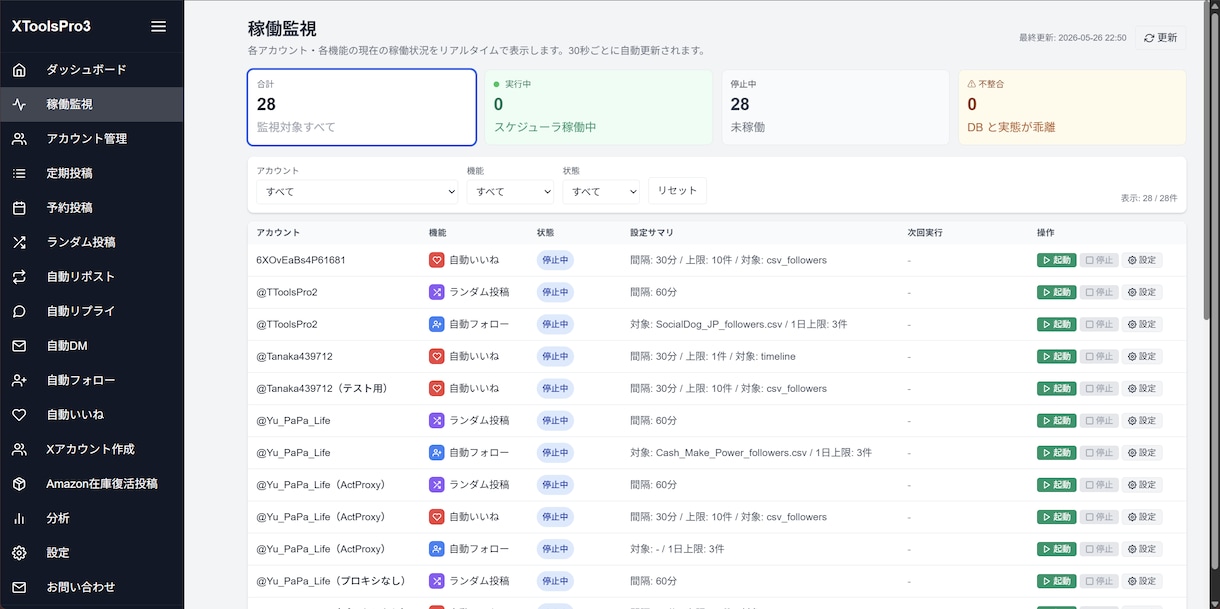Open 分析 menu item
The width and height of the screenshot is (1220, 609).
coord(91,518)
